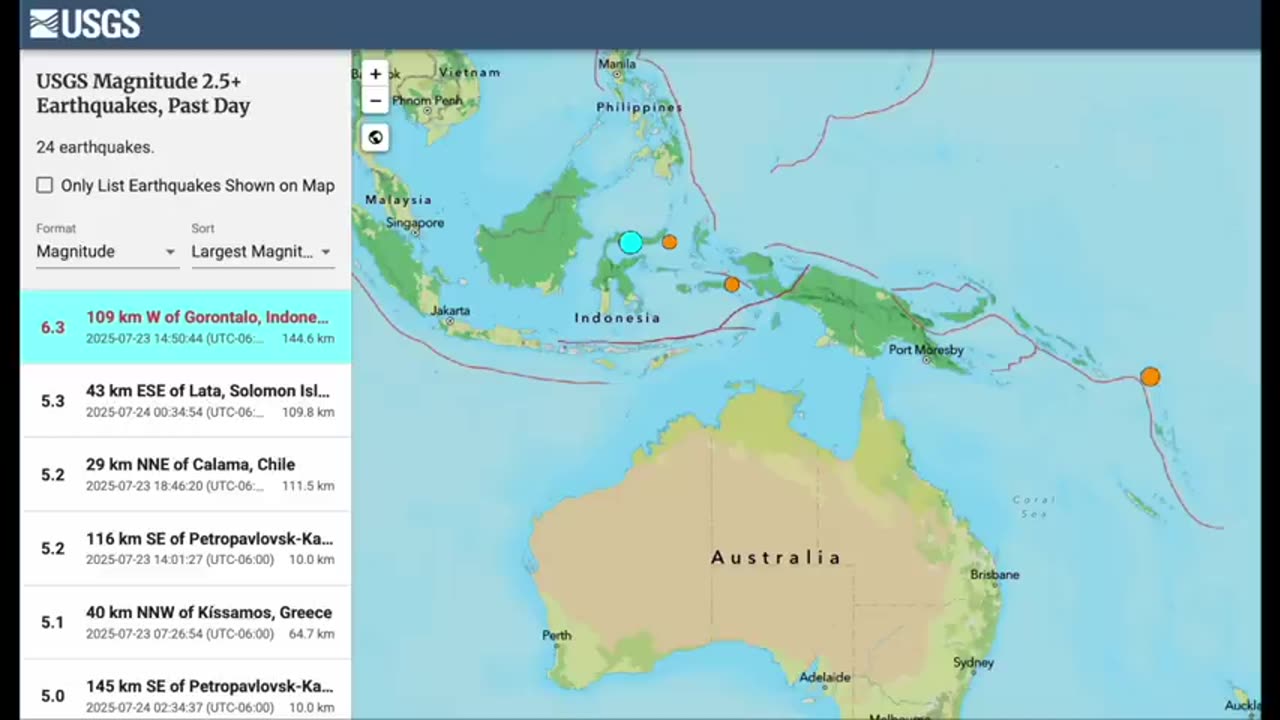The width and height of the screenshot is (1280, 720).
Task: Click the Manila city label
Action: pos(616,64)
